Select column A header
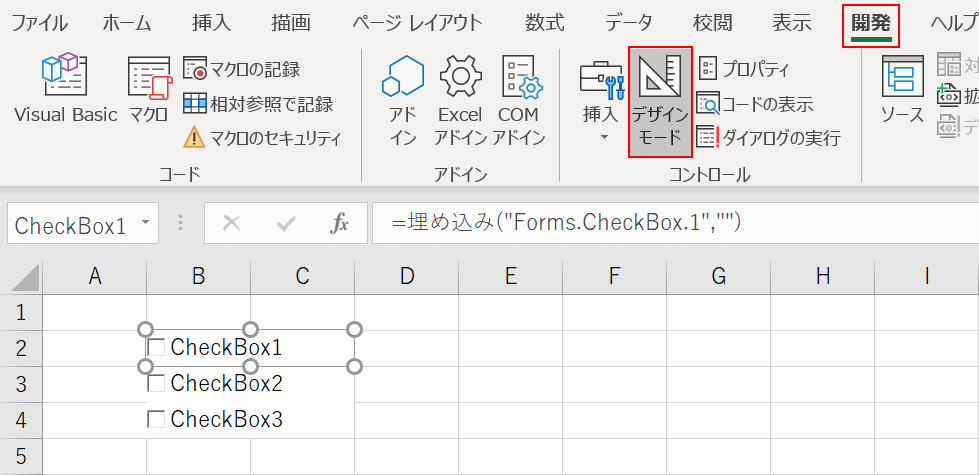This screenshot has width=979, height=475. click(x=94, y=277)
